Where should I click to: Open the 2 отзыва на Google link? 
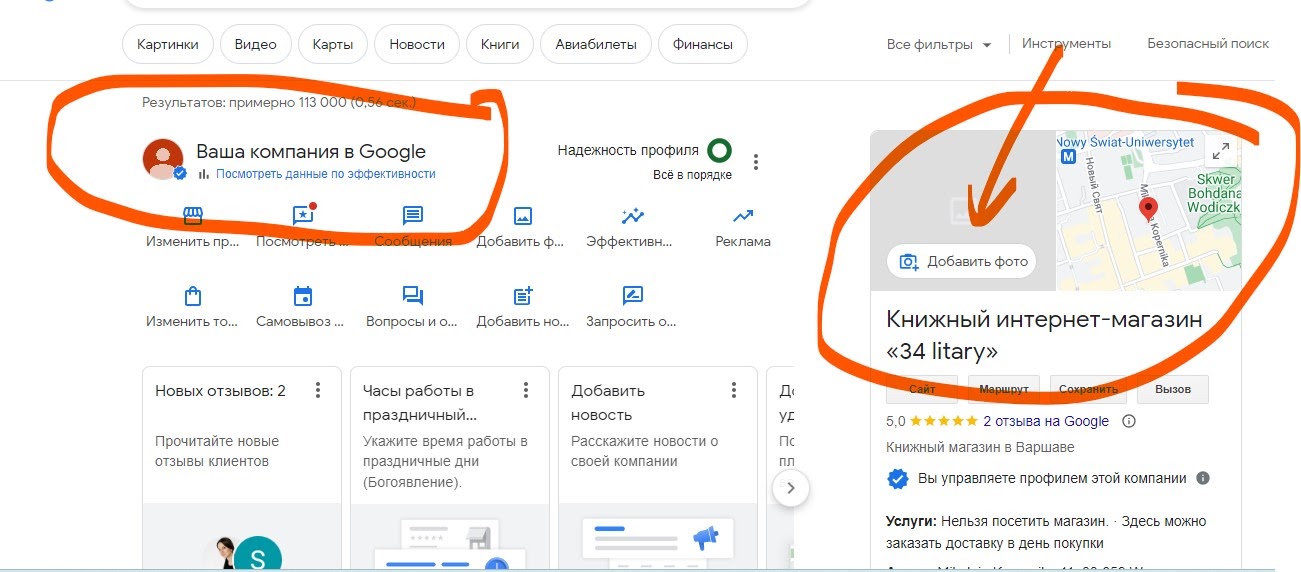1046,421
